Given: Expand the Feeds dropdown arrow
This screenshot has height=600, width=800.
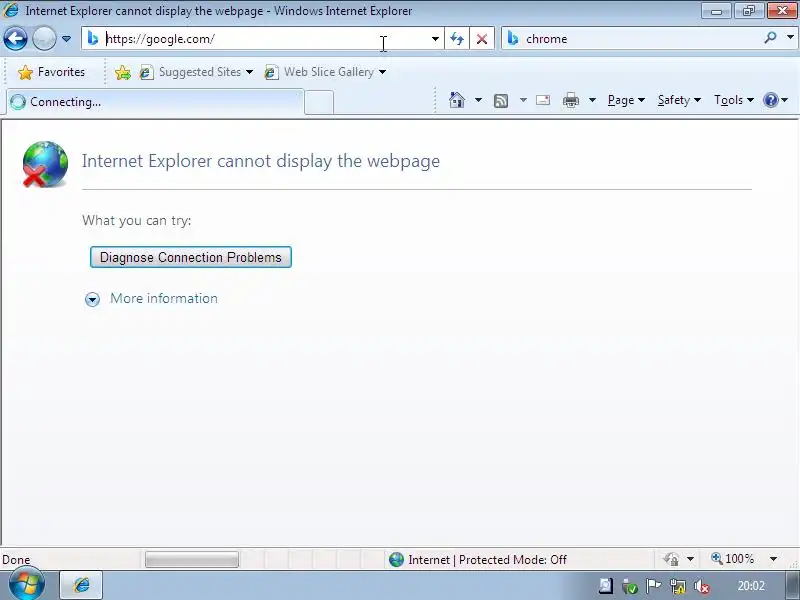Looking at the screenshot, I should click(x=523, y=100).
